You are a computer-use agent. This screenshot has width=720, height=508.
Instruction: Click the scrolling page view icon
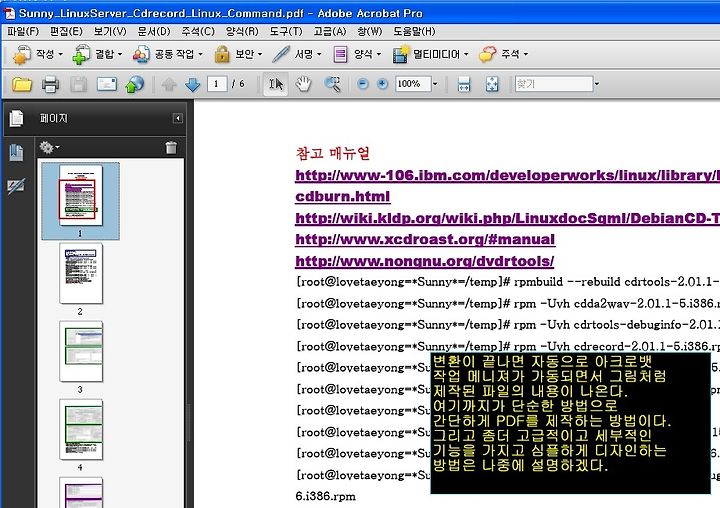(464, 84)
